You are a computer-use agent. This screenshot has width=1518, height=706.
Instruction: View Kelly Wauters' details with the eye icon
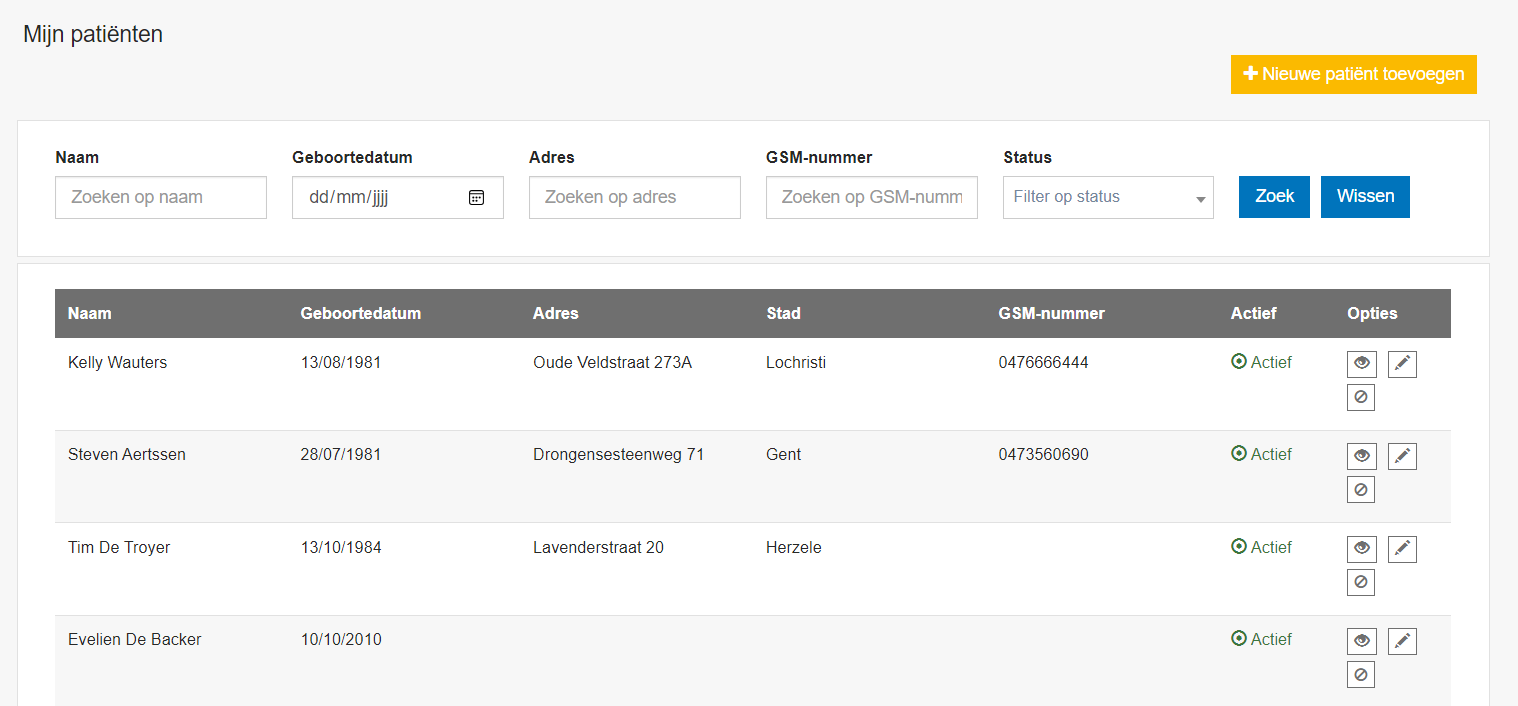[x=1361, y=363]
